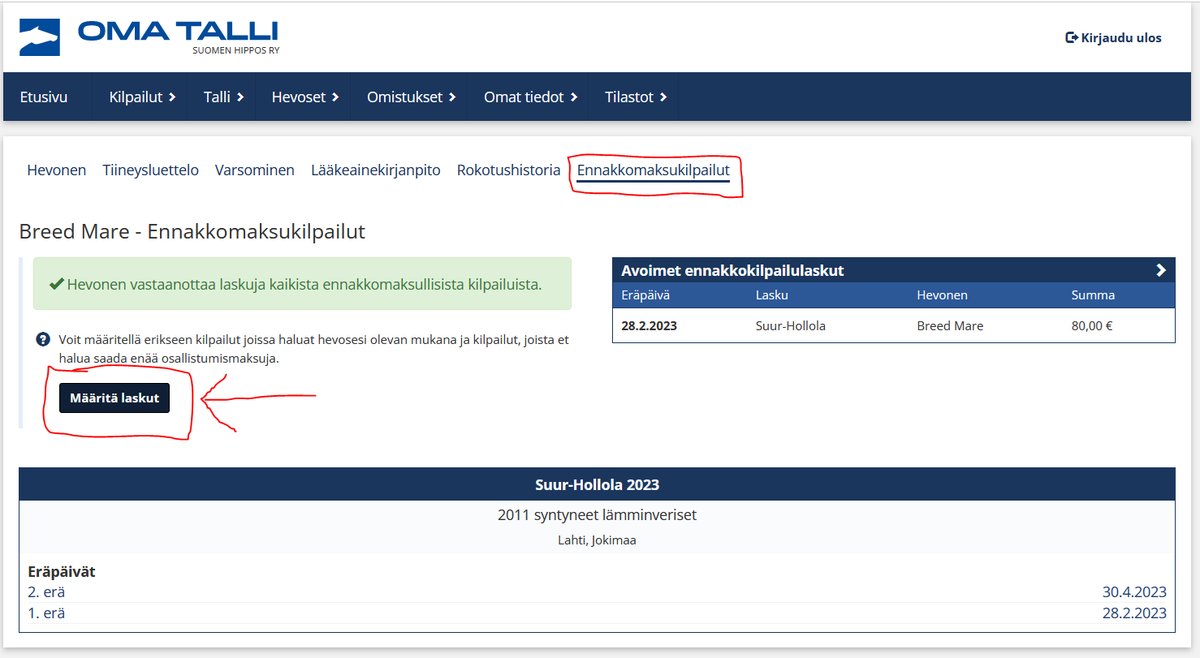Screen dimensions: 1200x658
Task: Click the Lasku column header
Action: tap(772, 295)
